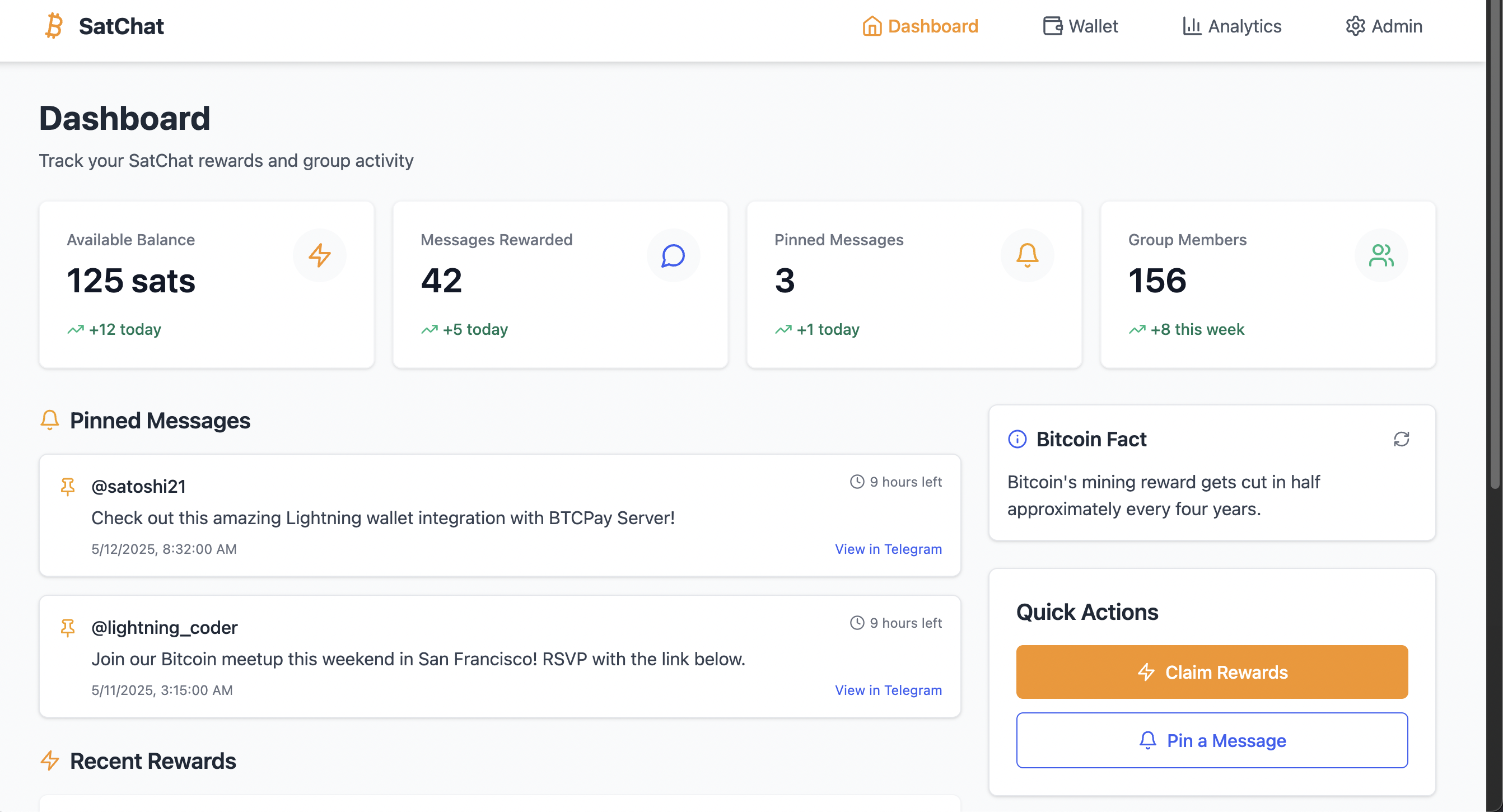The width and height of the screenshot is (1503, 812).
Task: Click the Messages Rewarded chat bubble icon
Action: coord(673,255)
